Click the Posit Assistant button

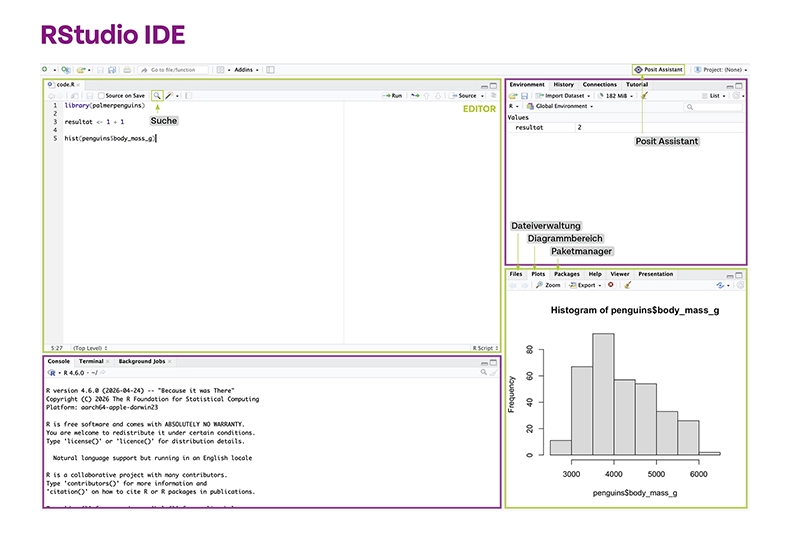658,69
